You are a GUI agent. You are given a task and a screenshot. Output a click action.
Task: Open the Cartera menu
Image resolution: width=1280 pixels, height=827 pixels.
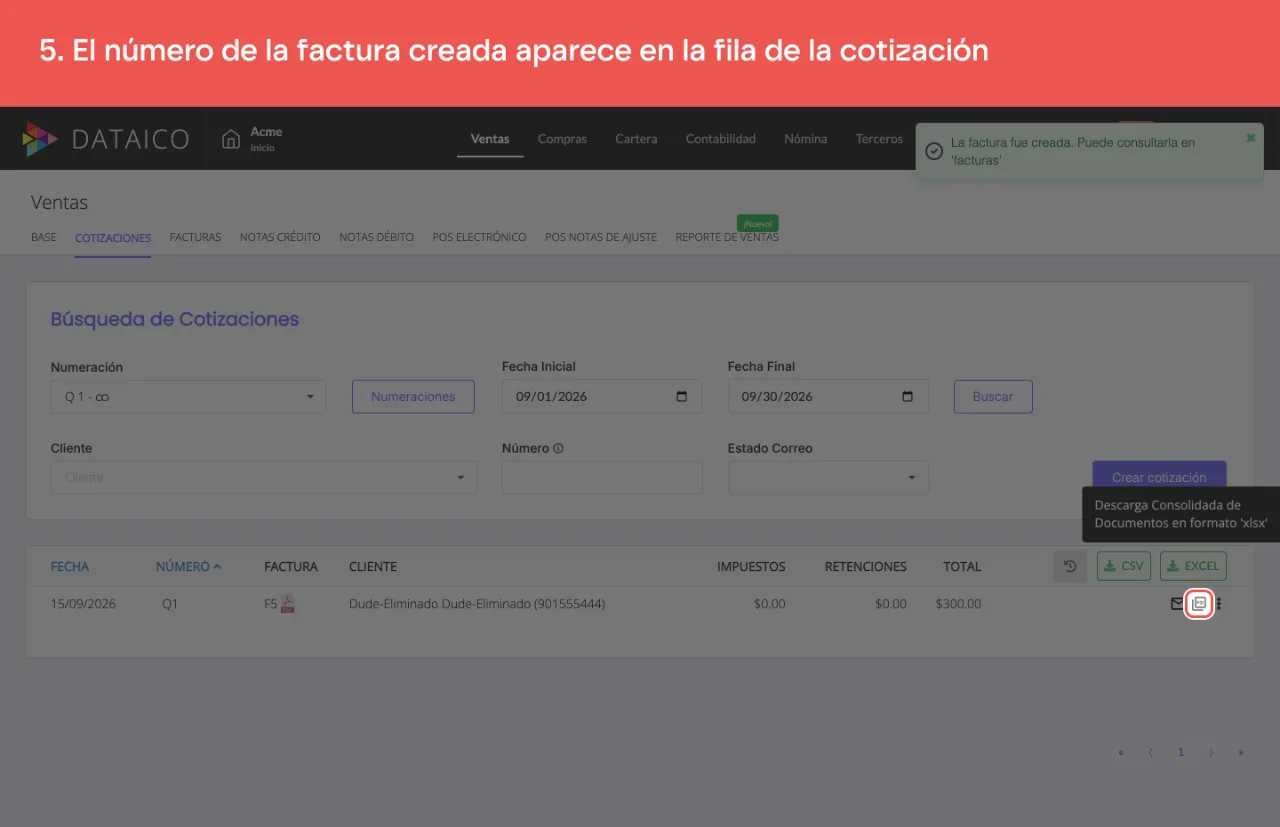636,139
